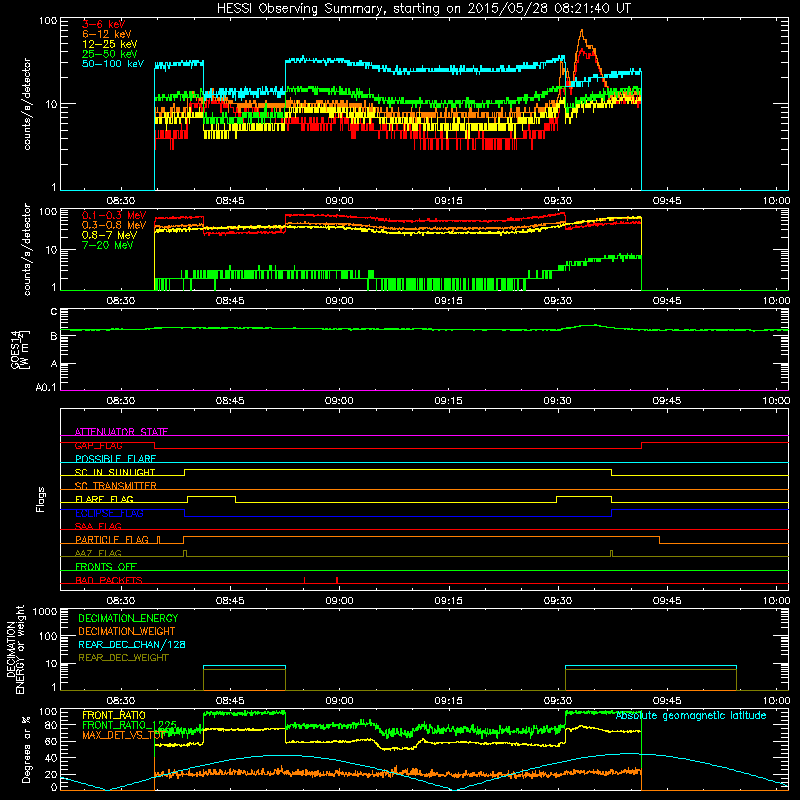Screen dimensions: 800x800
Task: Click first bad packets spike before 09:00
Action: pos(304,580)
